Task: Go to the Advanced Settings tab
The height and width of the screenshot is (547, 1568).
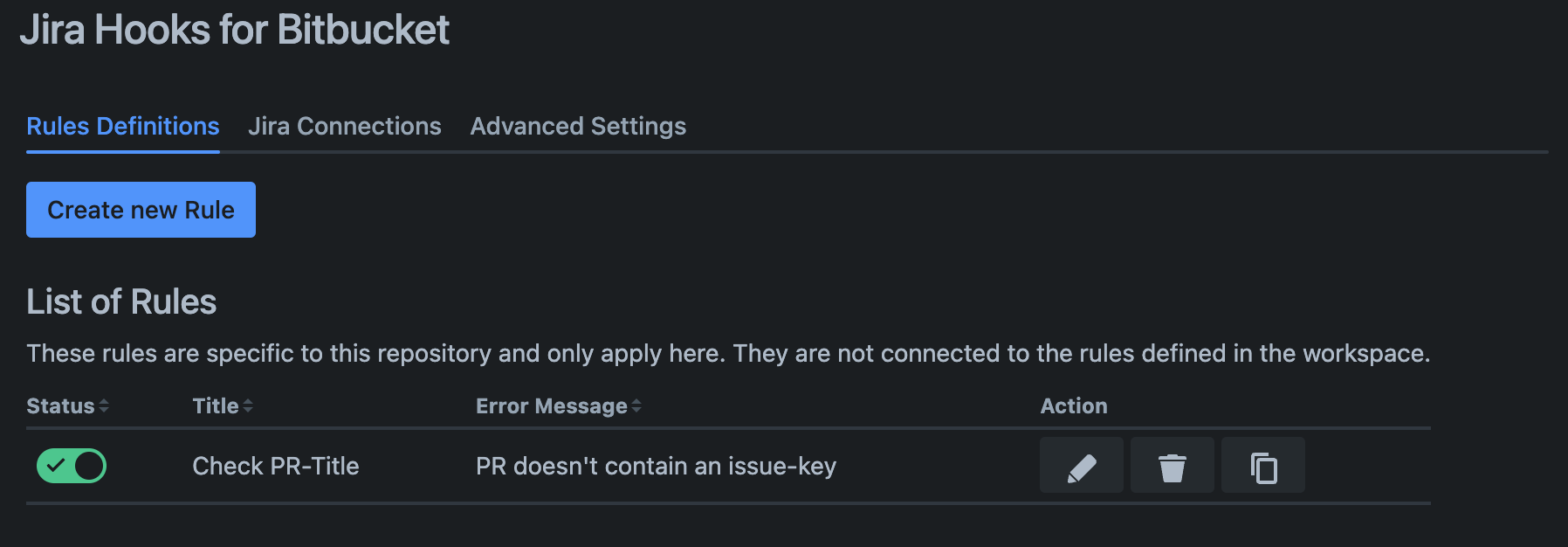Action: 578,127
